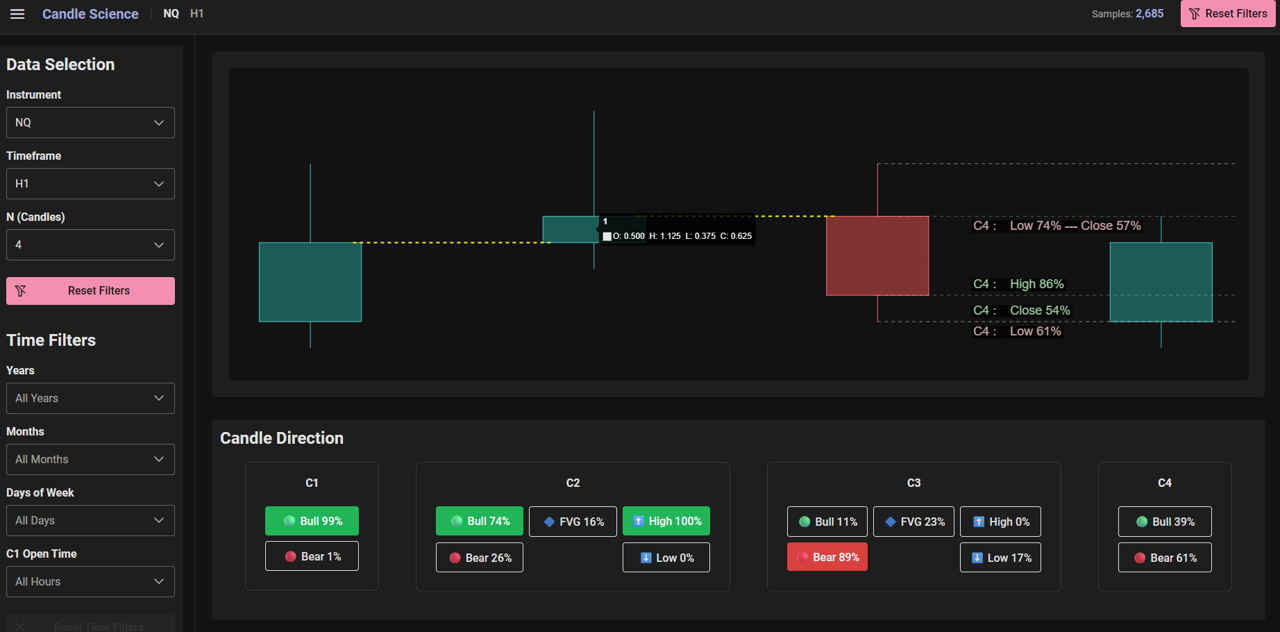Click the 'C4 : Close 54%' chart label
1280x632 pixels.
pyautogui.click(x=1021, y=310)
